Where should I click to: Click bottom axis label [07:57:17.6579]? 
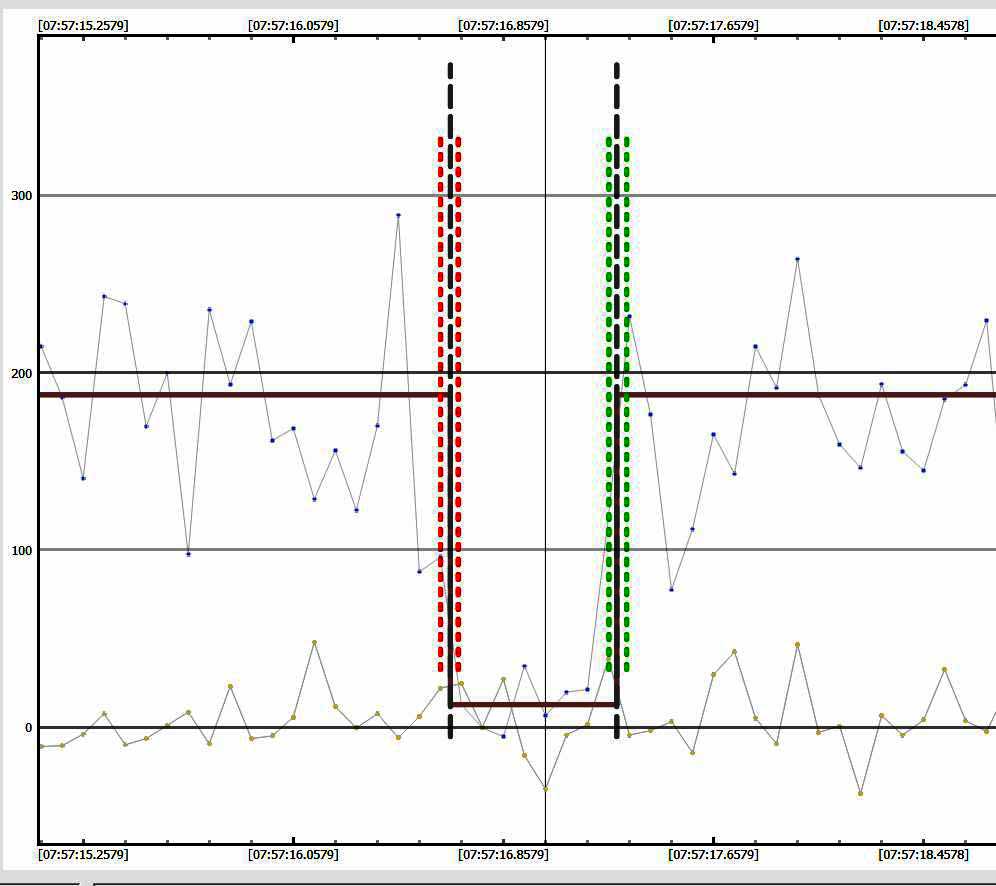(713, 854)
